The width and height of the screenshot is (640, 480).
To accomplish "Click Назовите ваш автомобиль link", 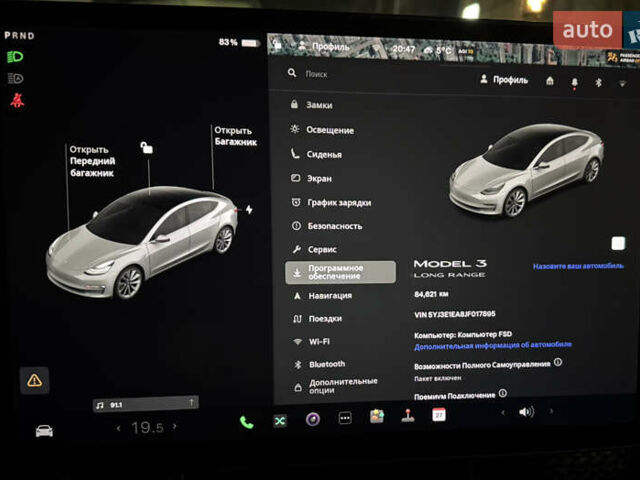I will (577, 266).
